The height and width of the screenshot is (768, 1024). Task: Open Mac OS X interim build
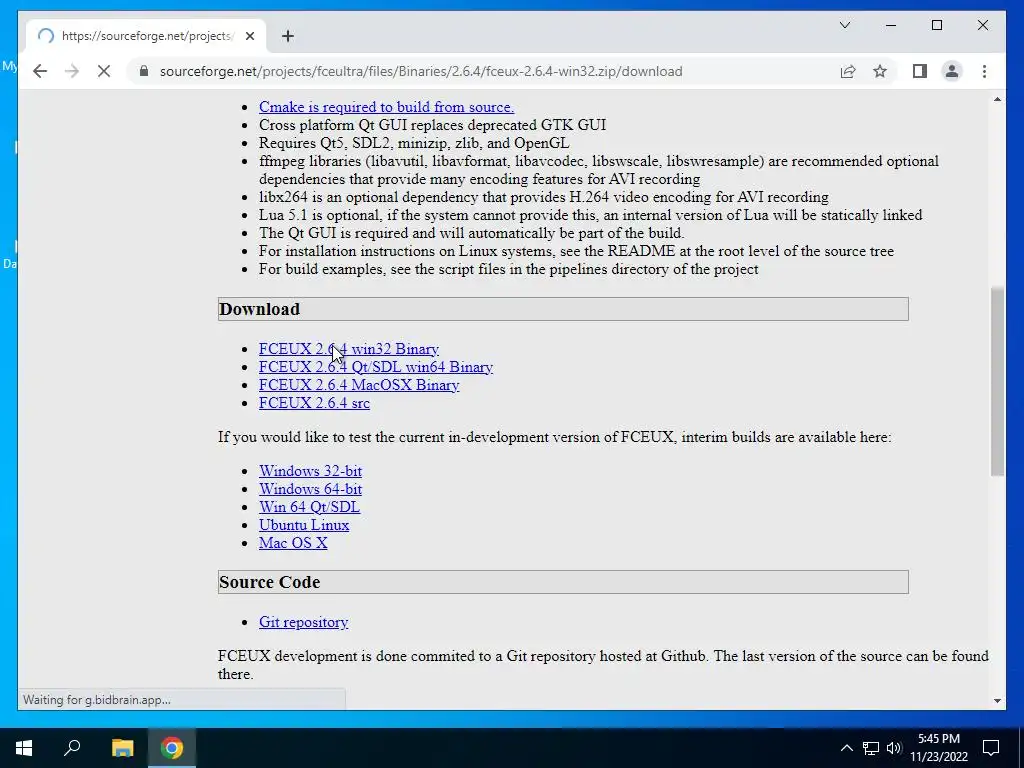click(x=293, y=543)
